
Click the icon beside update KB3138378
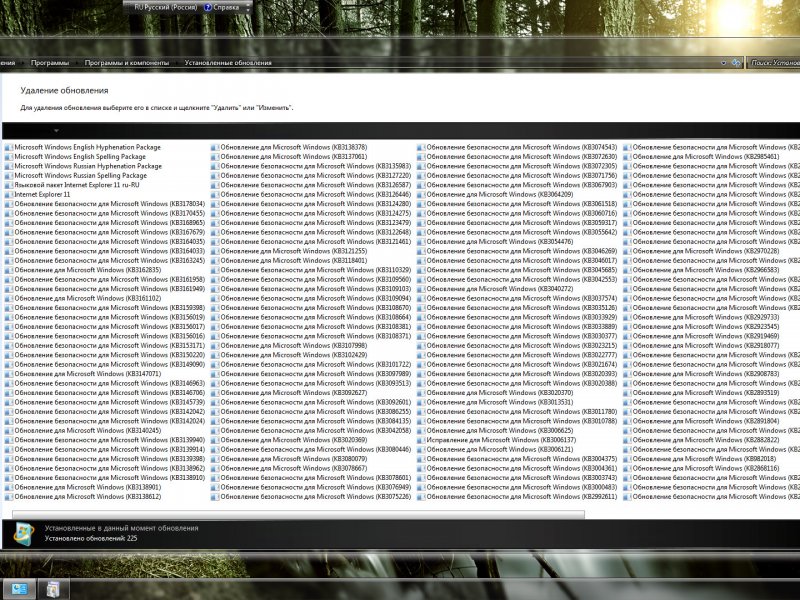(x=215, y=147)
